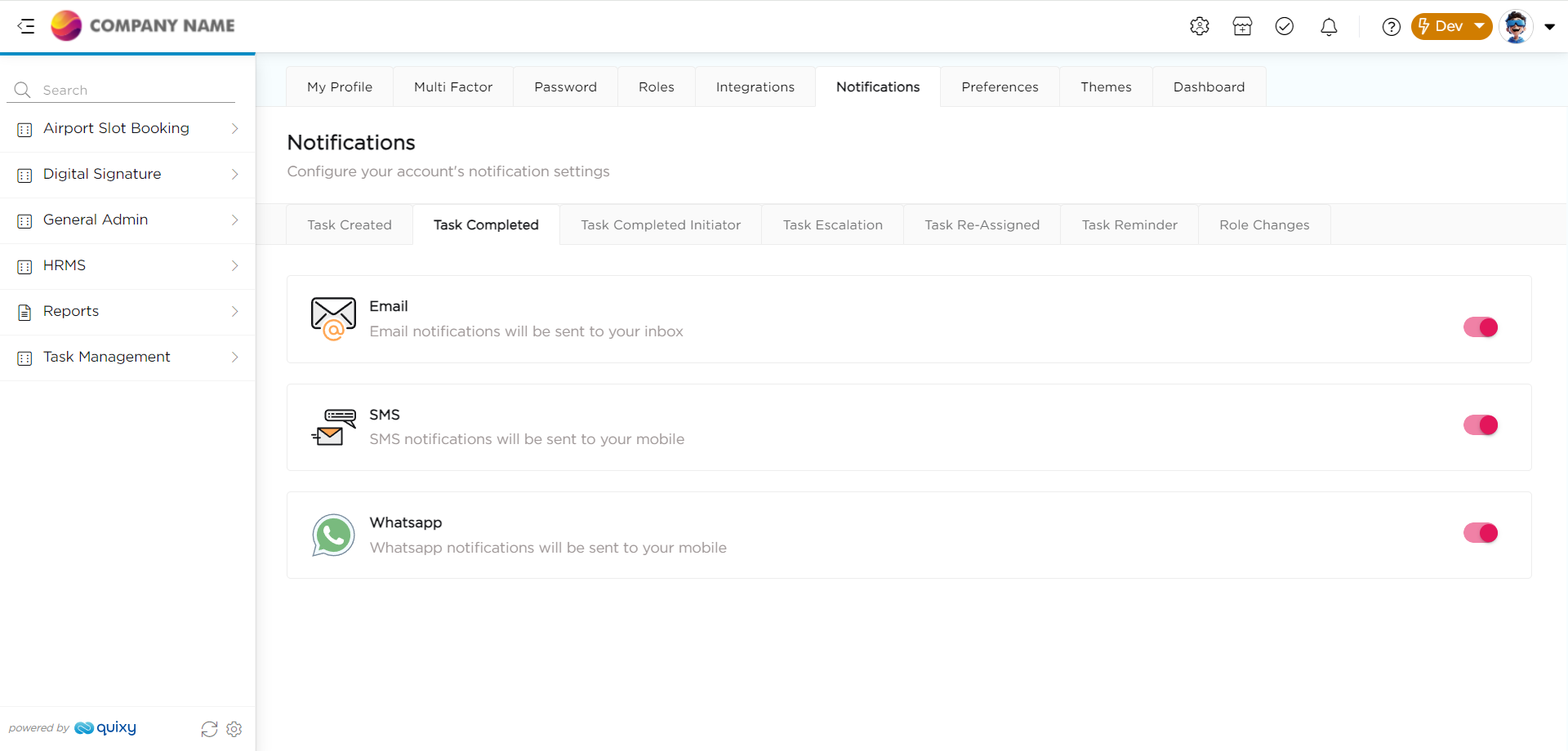Collapse the sidebar using hamburger menu icon
This screenshot has height=751, width=1568.
point(26,26)
